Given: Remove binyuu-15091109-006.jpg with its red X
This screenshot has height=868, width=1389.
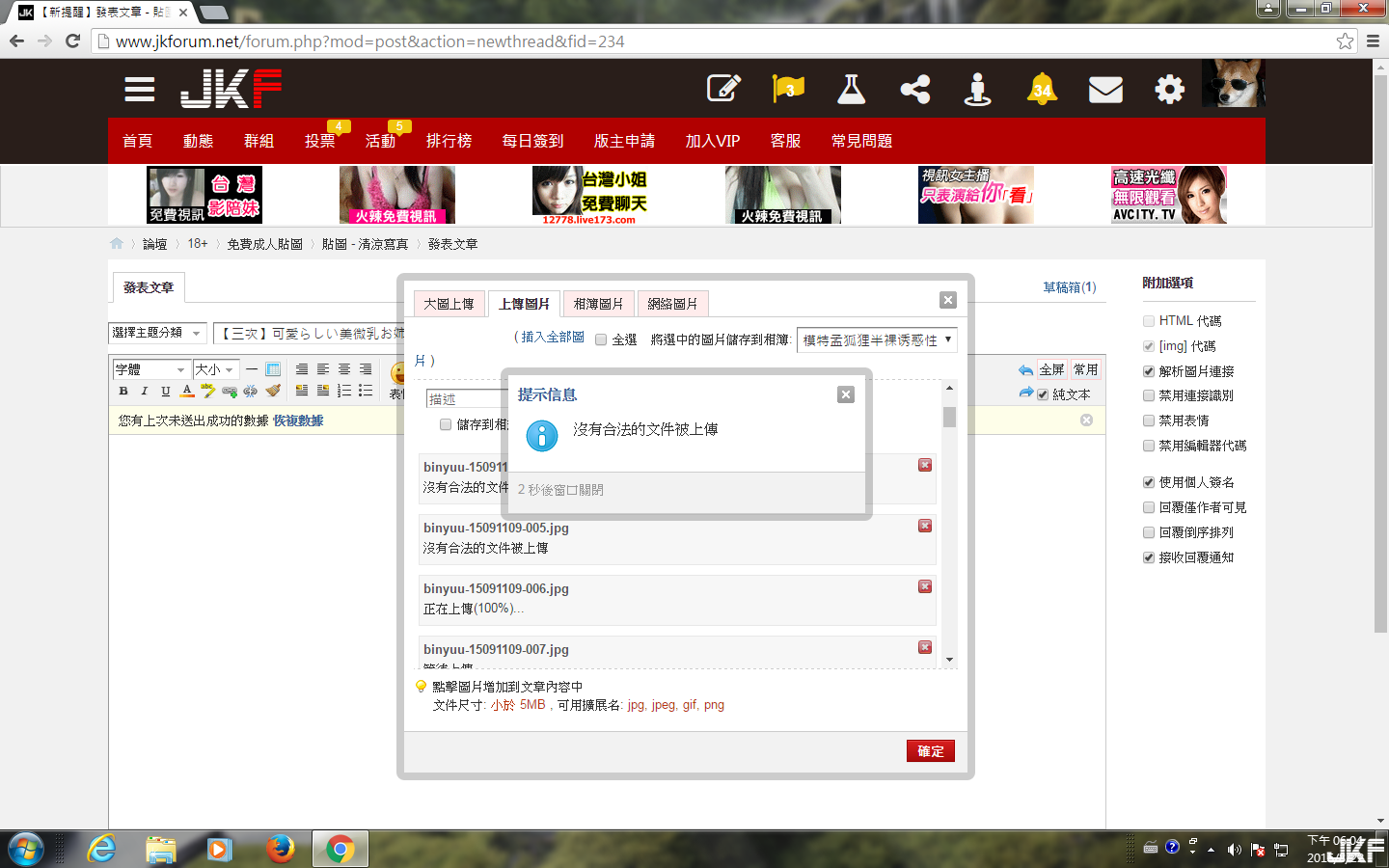Looking at the screenshot, I should (x=925, y=586).
